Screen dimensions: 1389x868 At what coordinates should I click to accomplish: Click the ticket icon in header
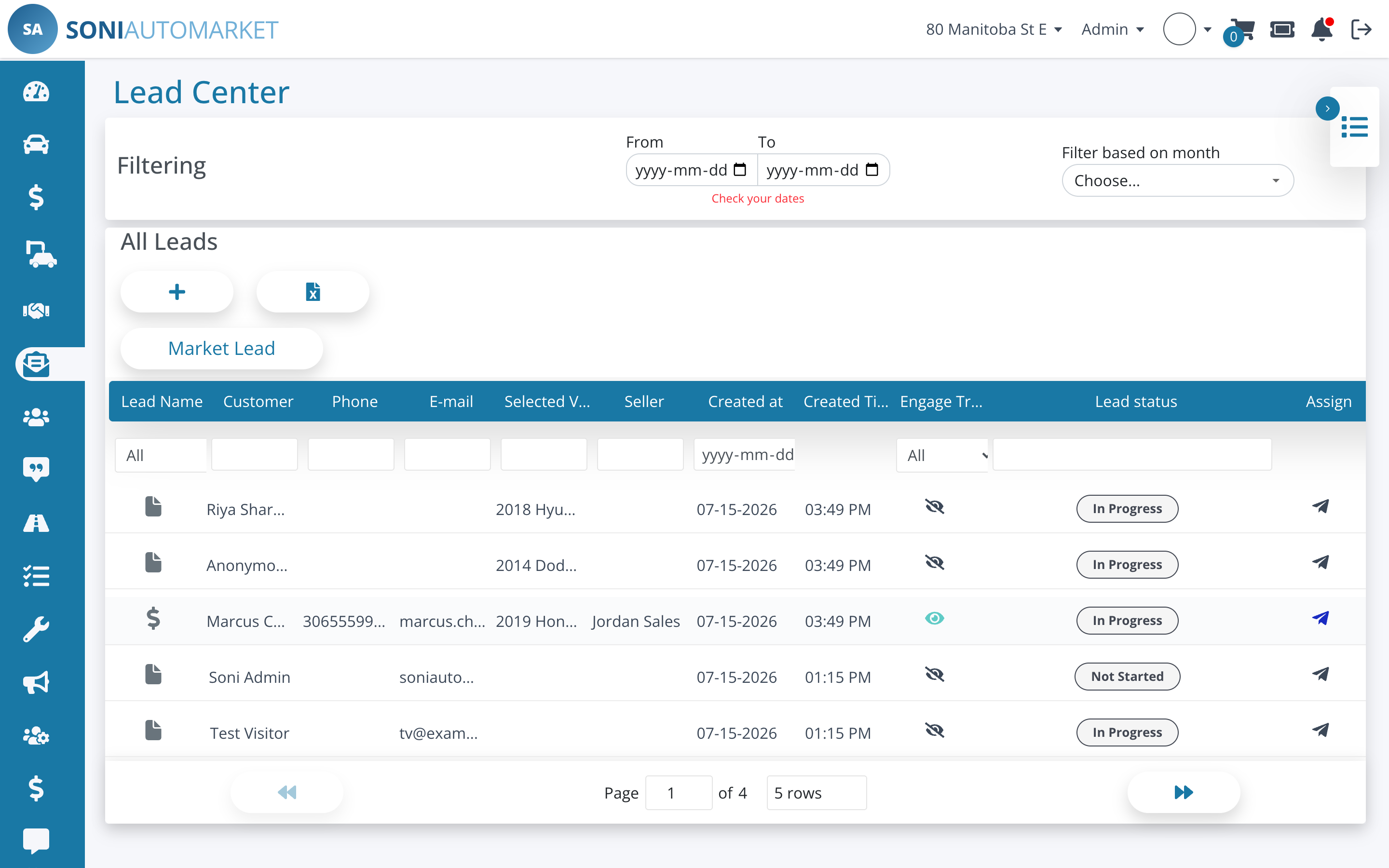click(x=1281, y=29)
